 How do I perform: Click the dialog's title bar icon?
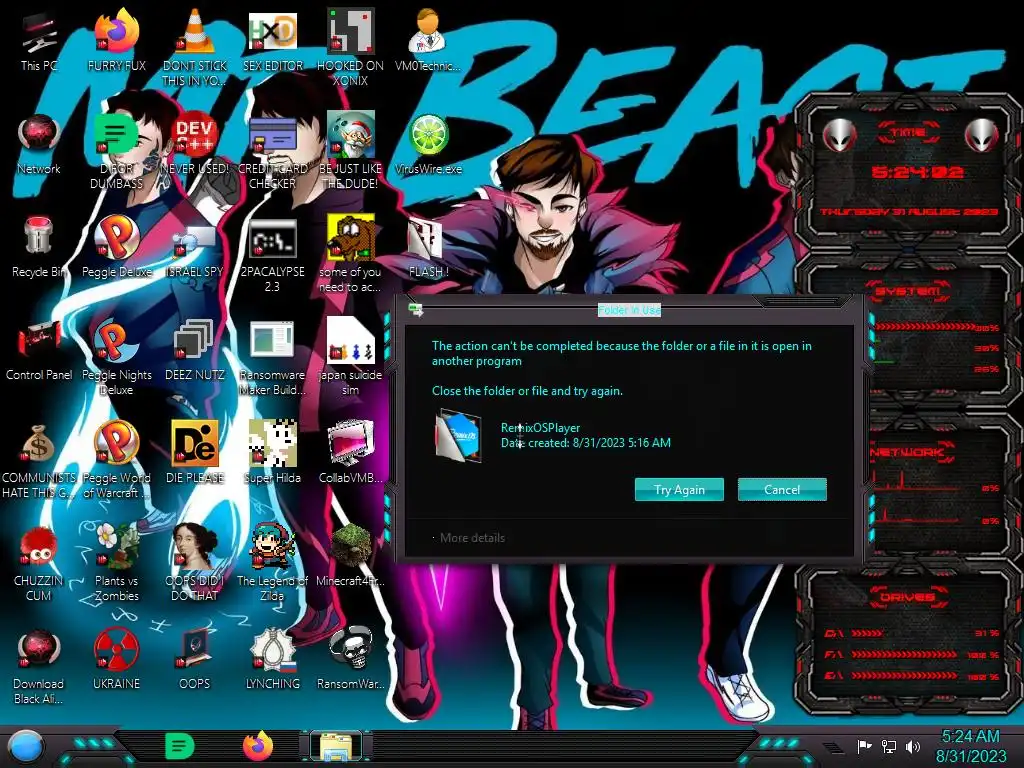point(416,310)
